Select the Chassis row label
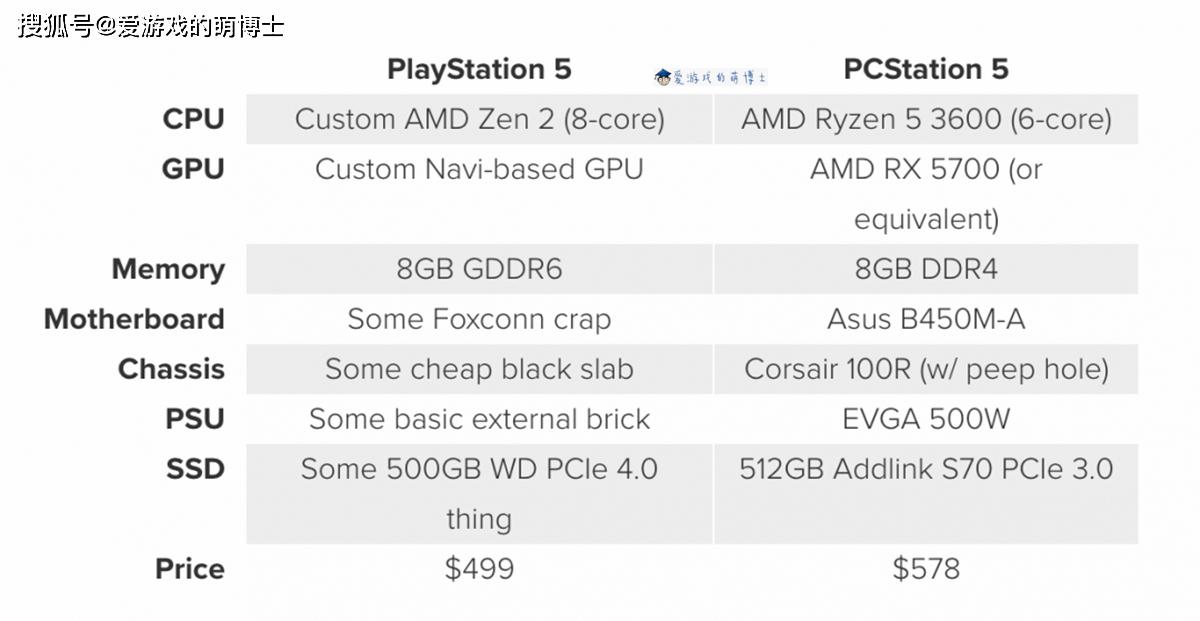This screenshot has width=1200, height=621. point(171,369)
